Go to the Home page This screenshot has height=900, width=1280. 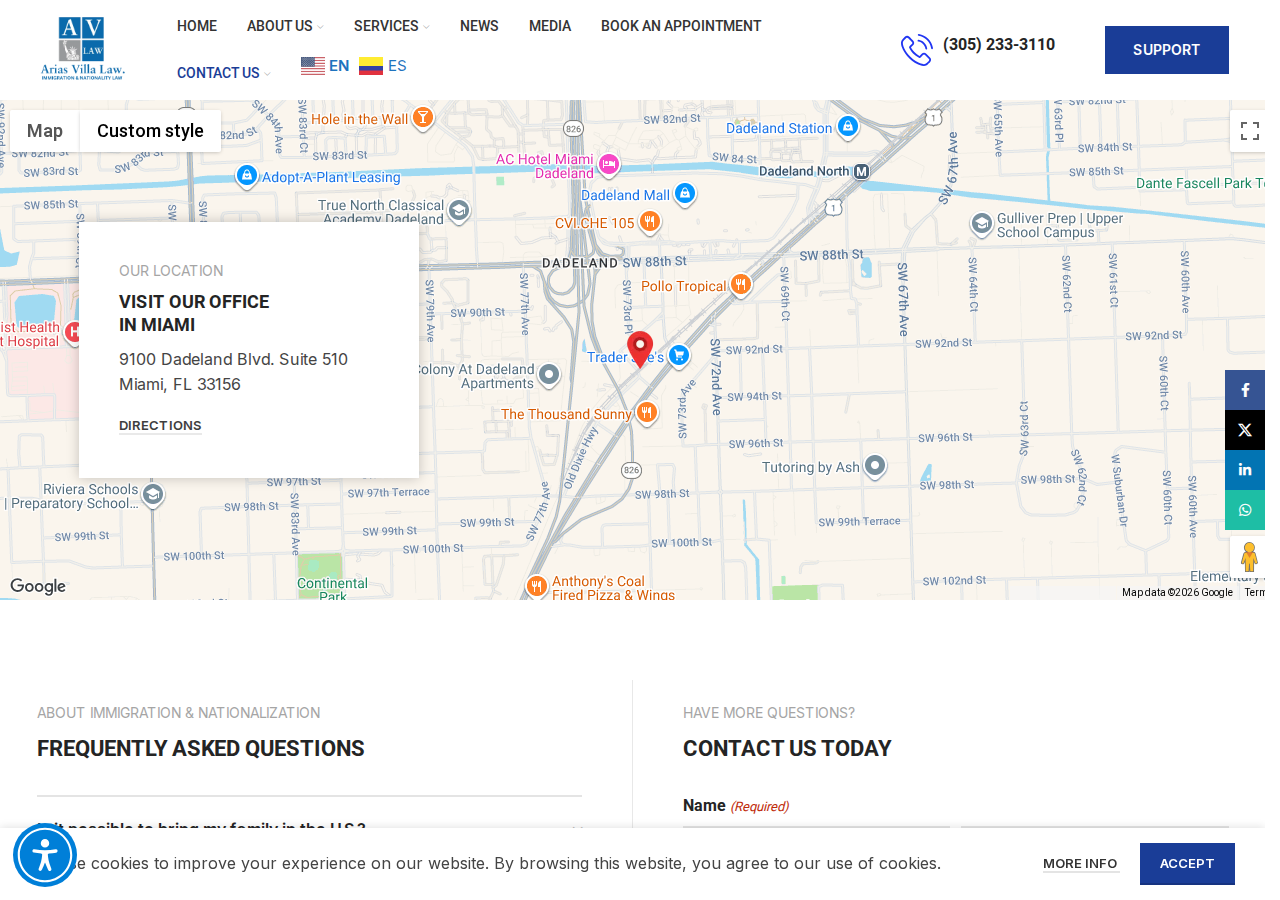tap(197, 26)
